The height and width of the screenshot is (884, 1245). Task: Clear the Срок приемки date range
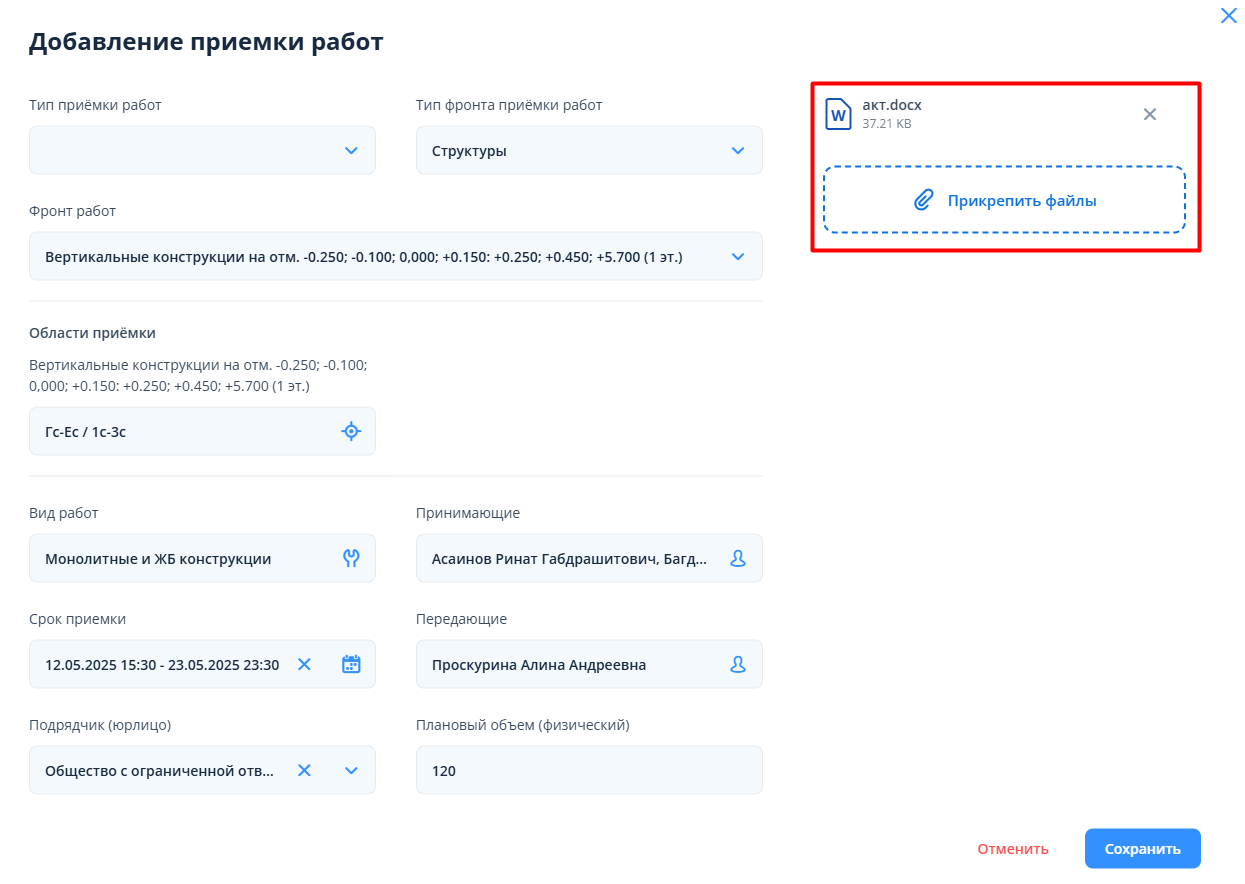pyautogui.click(x=305, y=665)
